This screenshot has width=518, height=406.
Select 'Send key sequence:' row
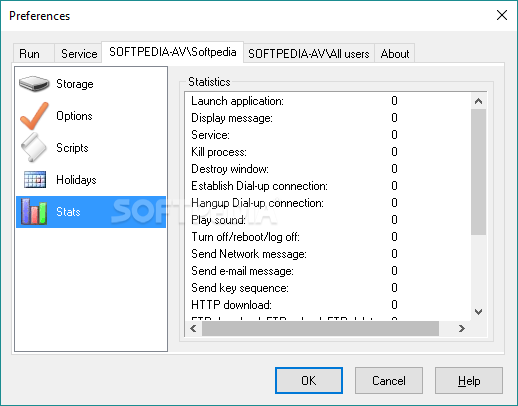(328, 288)
